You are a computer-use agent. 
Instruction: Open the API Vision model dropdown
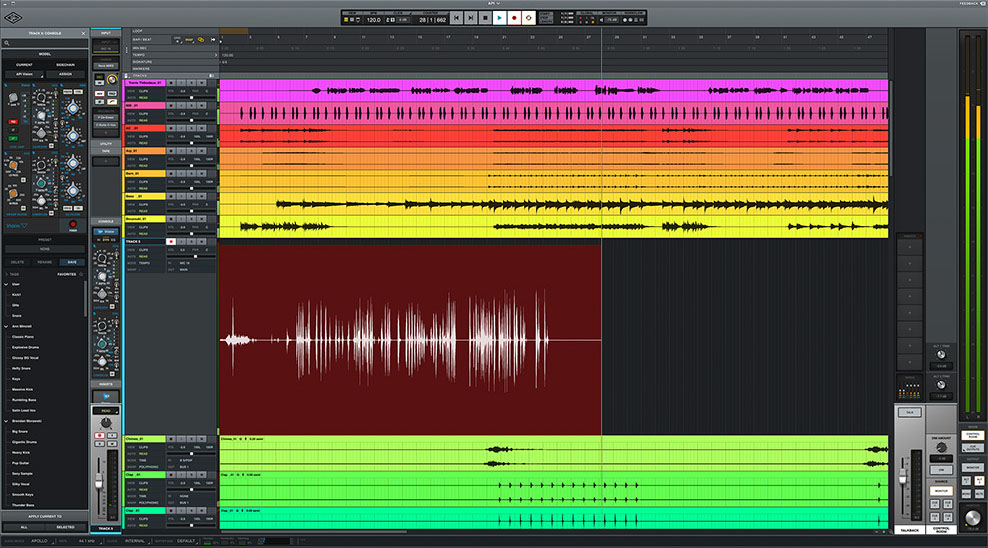25,74
